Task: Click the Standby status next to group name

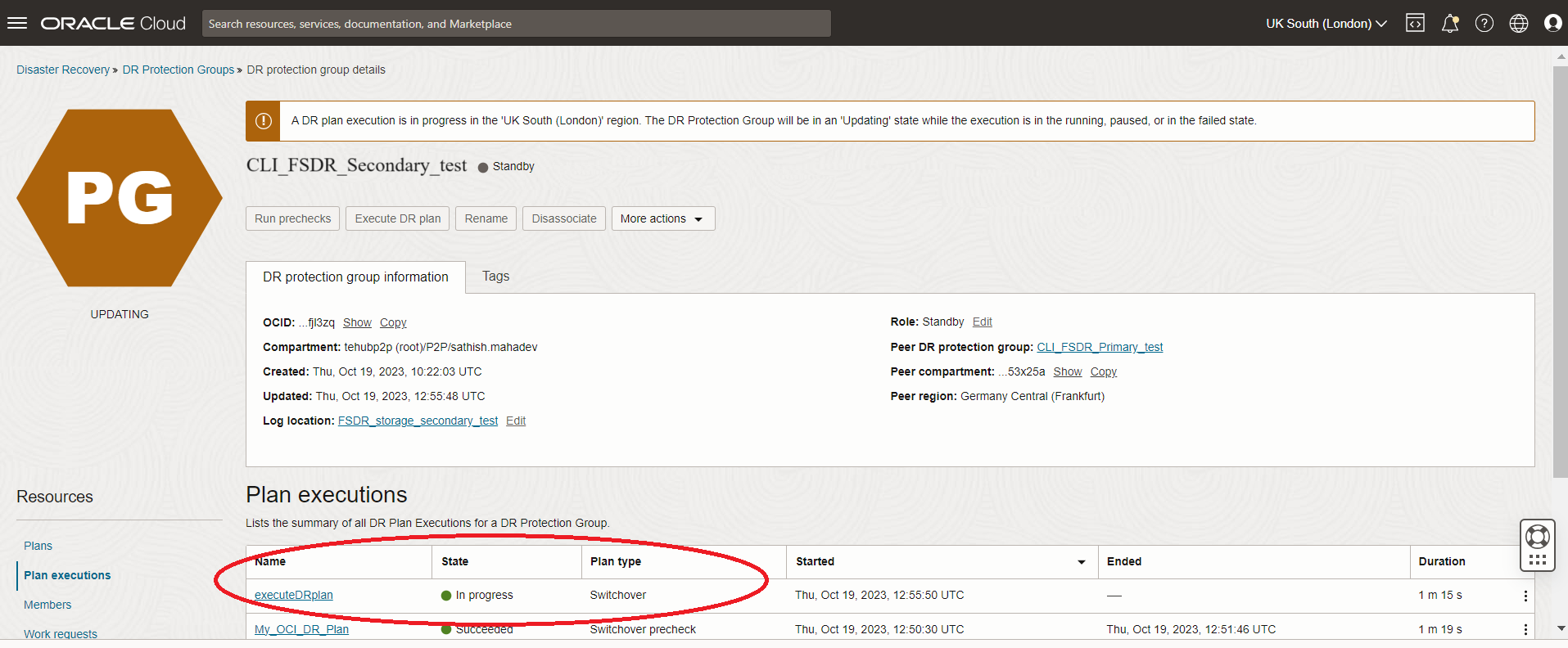Action: click(506, 166)
